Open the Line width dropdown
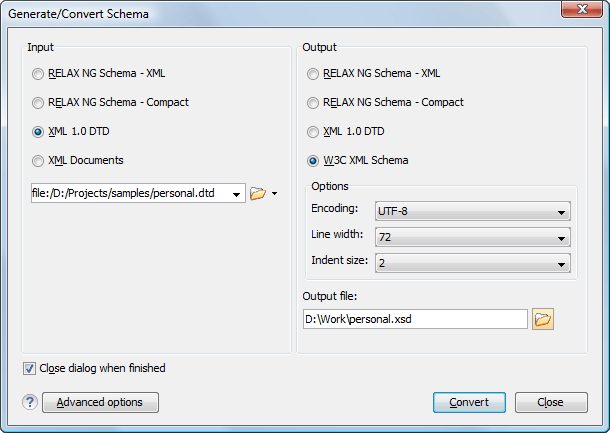 pos(472,237)
